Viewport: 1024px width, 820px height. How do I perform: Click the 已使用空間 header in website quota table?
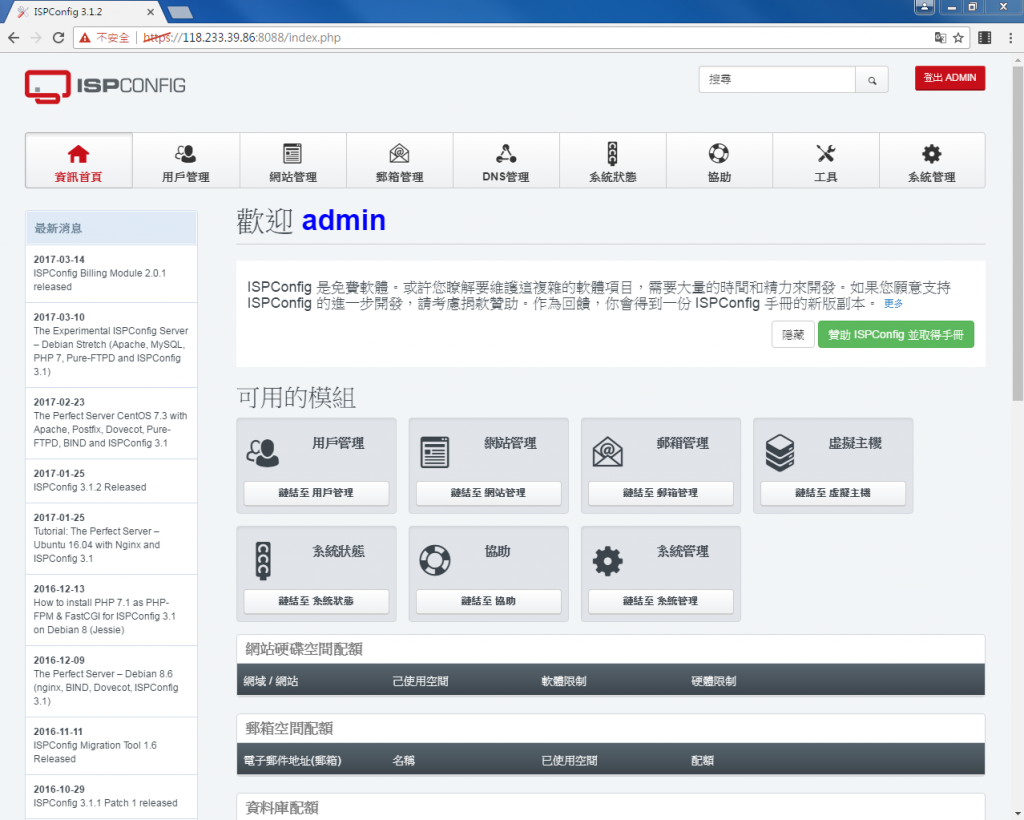pyautogui.click(x=420, y=681)
